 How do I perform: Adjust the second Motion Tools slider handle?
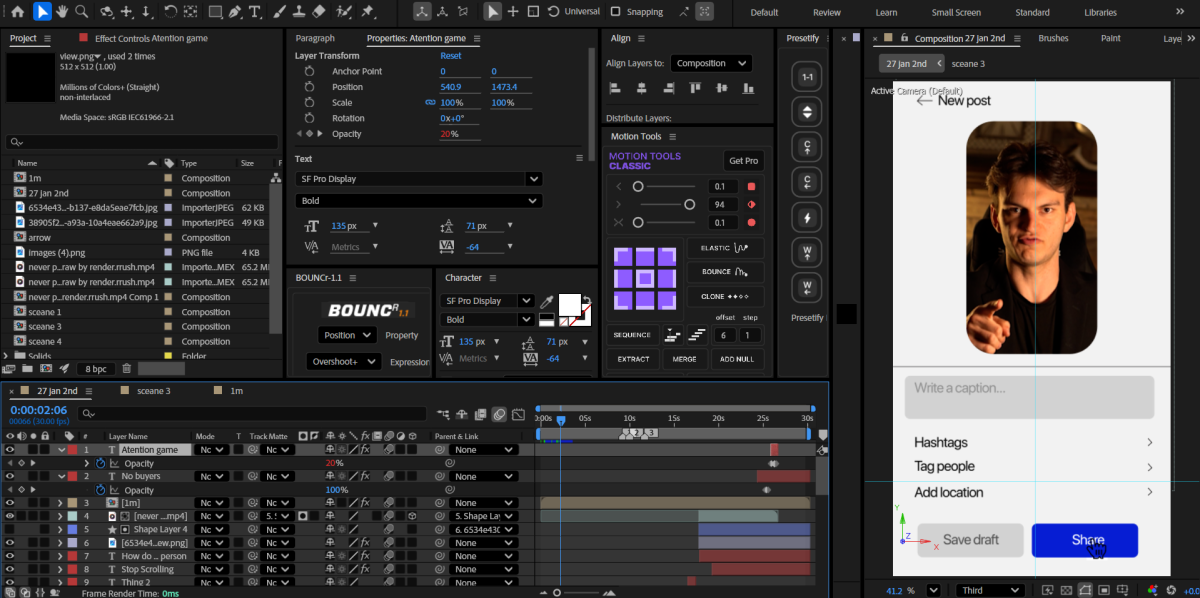(689, 204)
